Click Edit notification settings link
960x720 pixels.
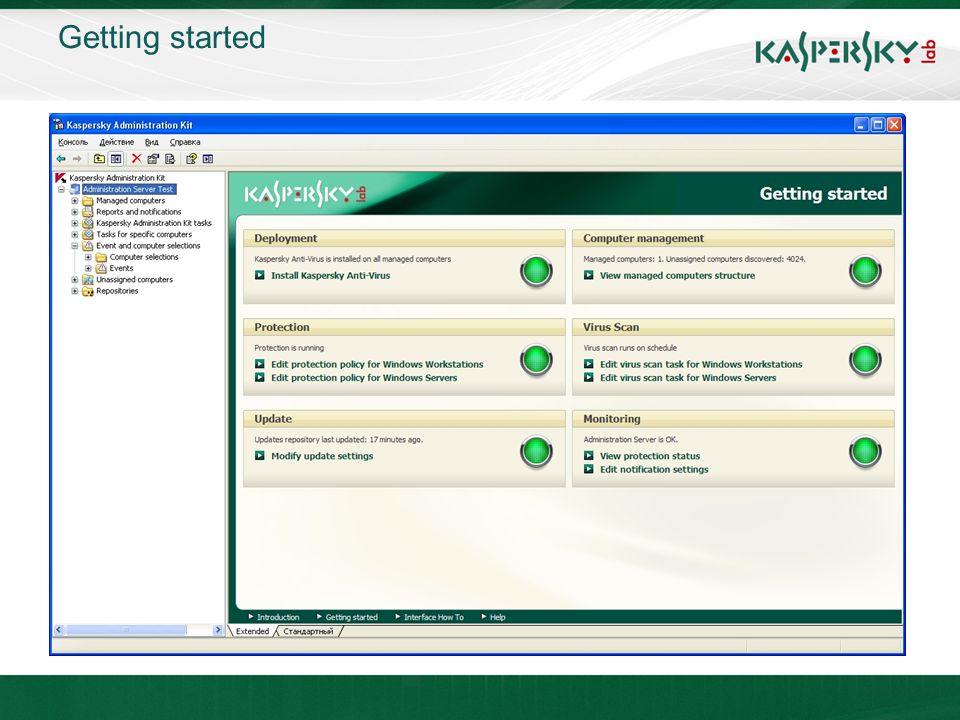[x=654, y=470]
